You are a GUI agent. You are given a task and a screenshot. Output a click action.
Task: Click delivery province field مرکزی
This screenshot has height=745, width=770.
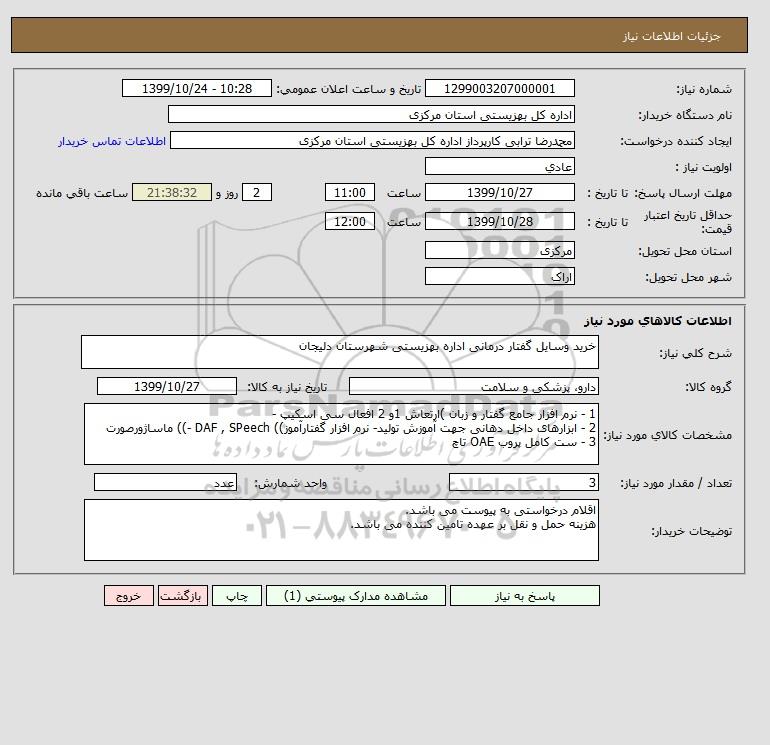point(499,250)
